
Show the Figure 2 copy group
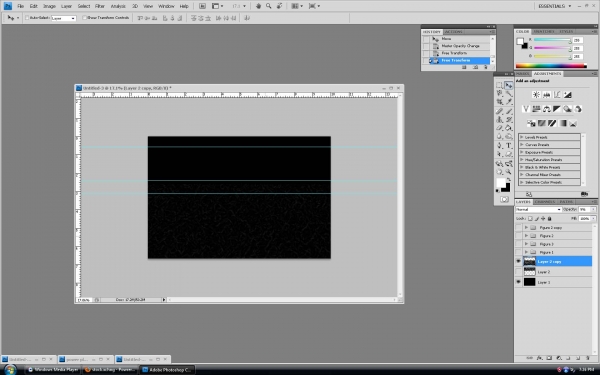point(518,228)
